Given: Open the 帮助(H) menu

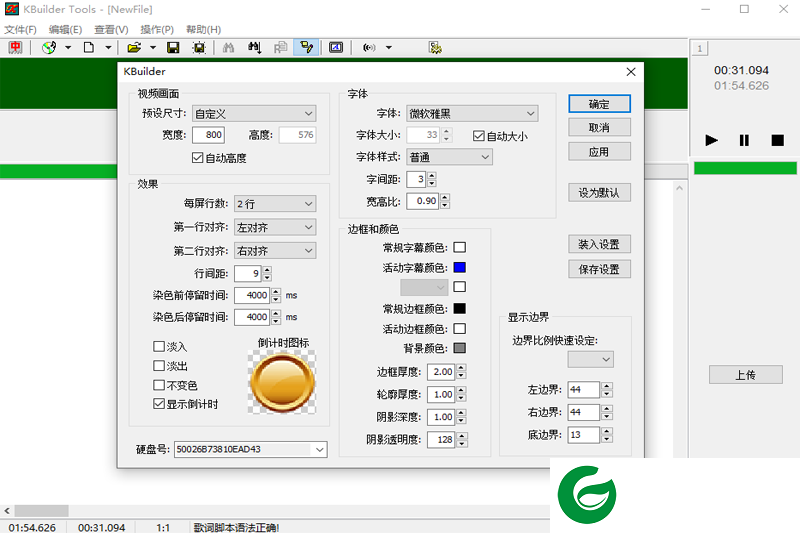Looking at the screenshot, I should click(x=204, y=30).
